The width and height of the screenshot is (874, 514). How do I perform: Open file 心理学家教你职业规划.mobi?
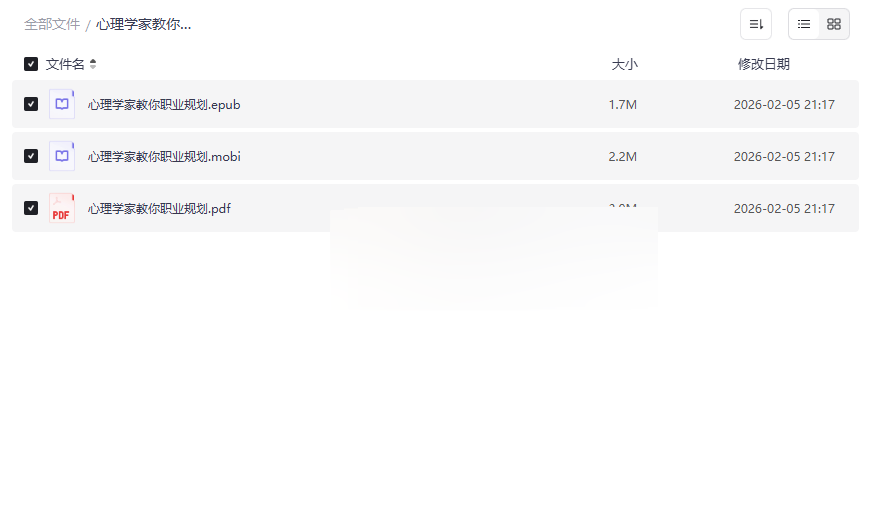click(164, 157)
